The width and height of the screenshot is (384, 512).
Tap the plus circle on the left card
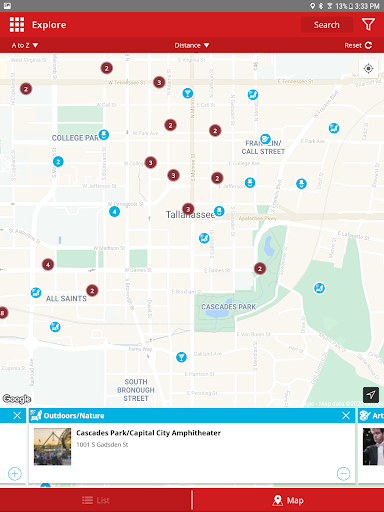click(x=15, y=473)
